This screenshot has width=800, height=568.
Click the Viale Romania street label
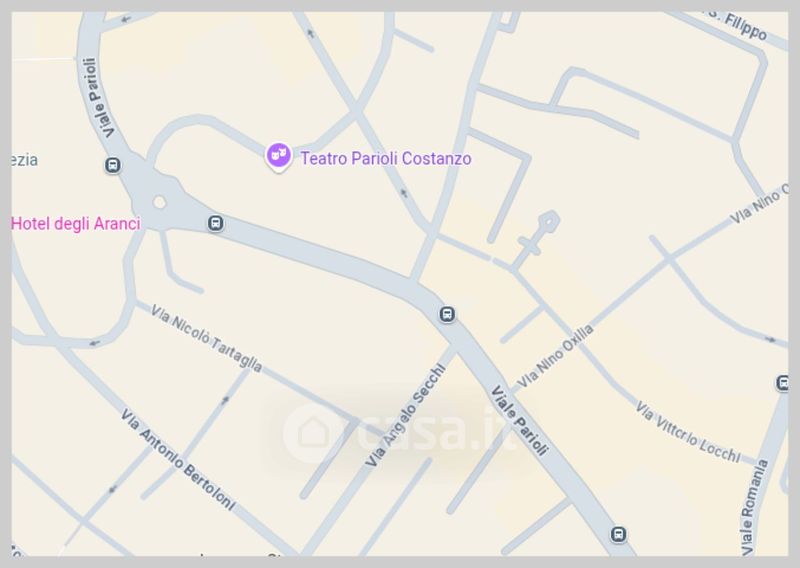755,507
